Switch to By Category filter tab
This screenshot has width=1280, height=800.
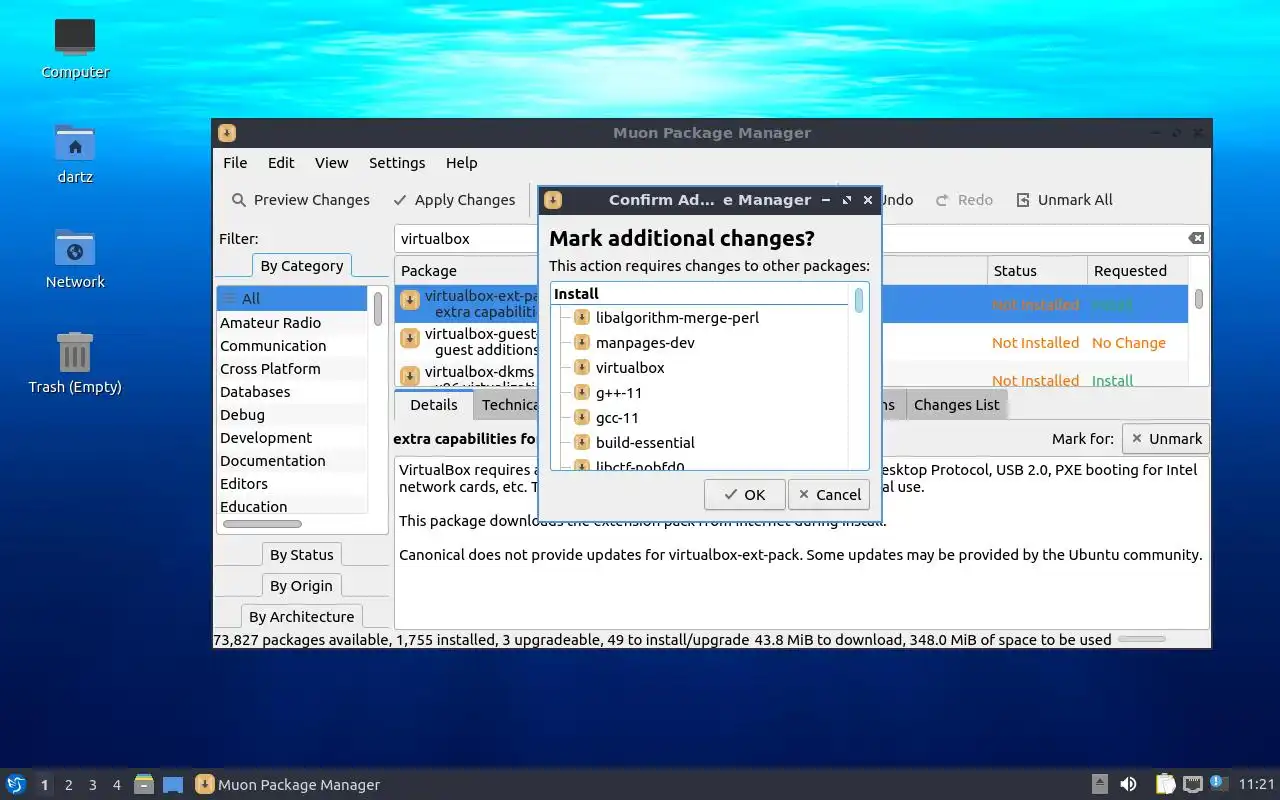[301, 266]
